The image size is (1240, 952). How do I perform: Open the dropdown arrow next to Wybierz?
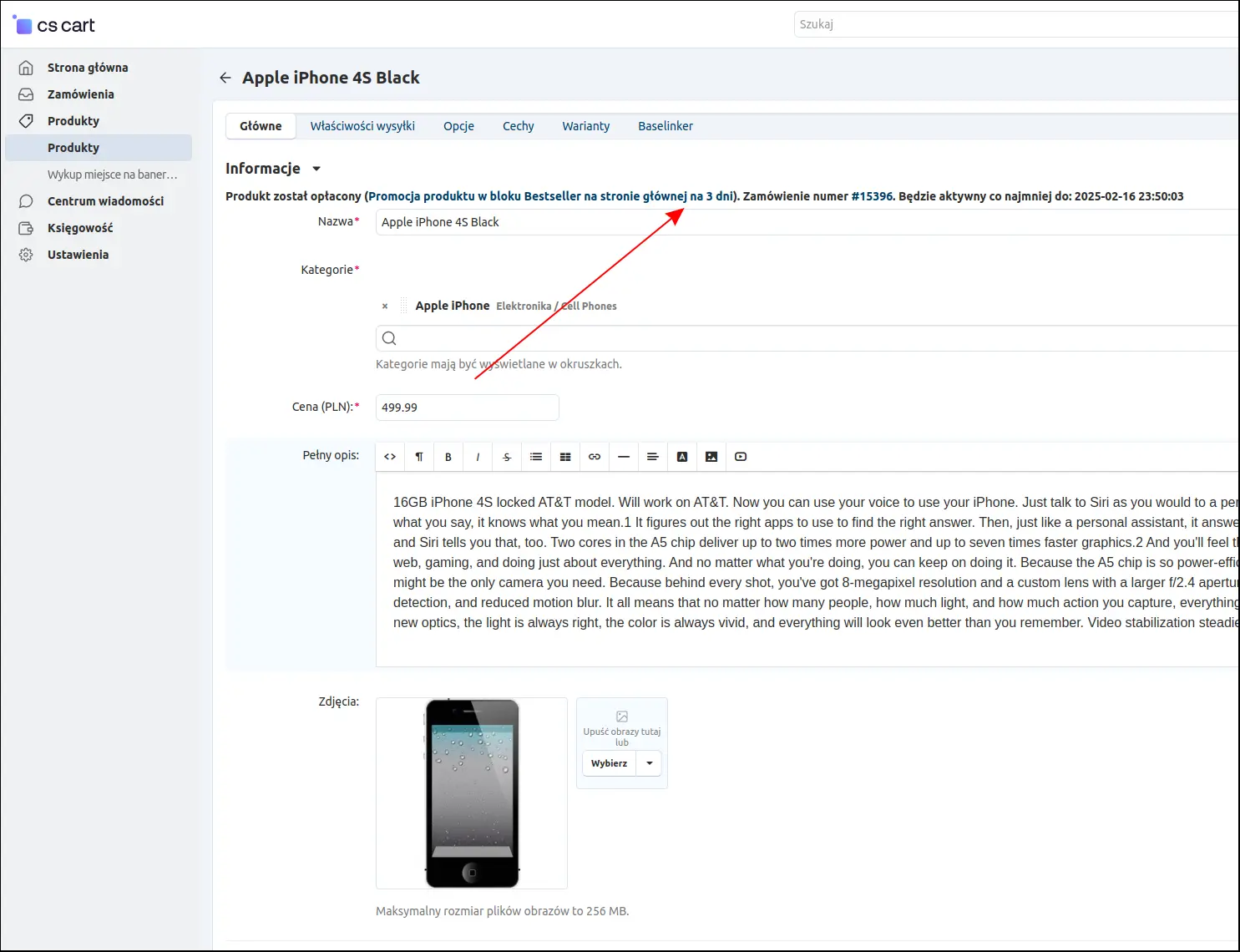pos(650,763)
